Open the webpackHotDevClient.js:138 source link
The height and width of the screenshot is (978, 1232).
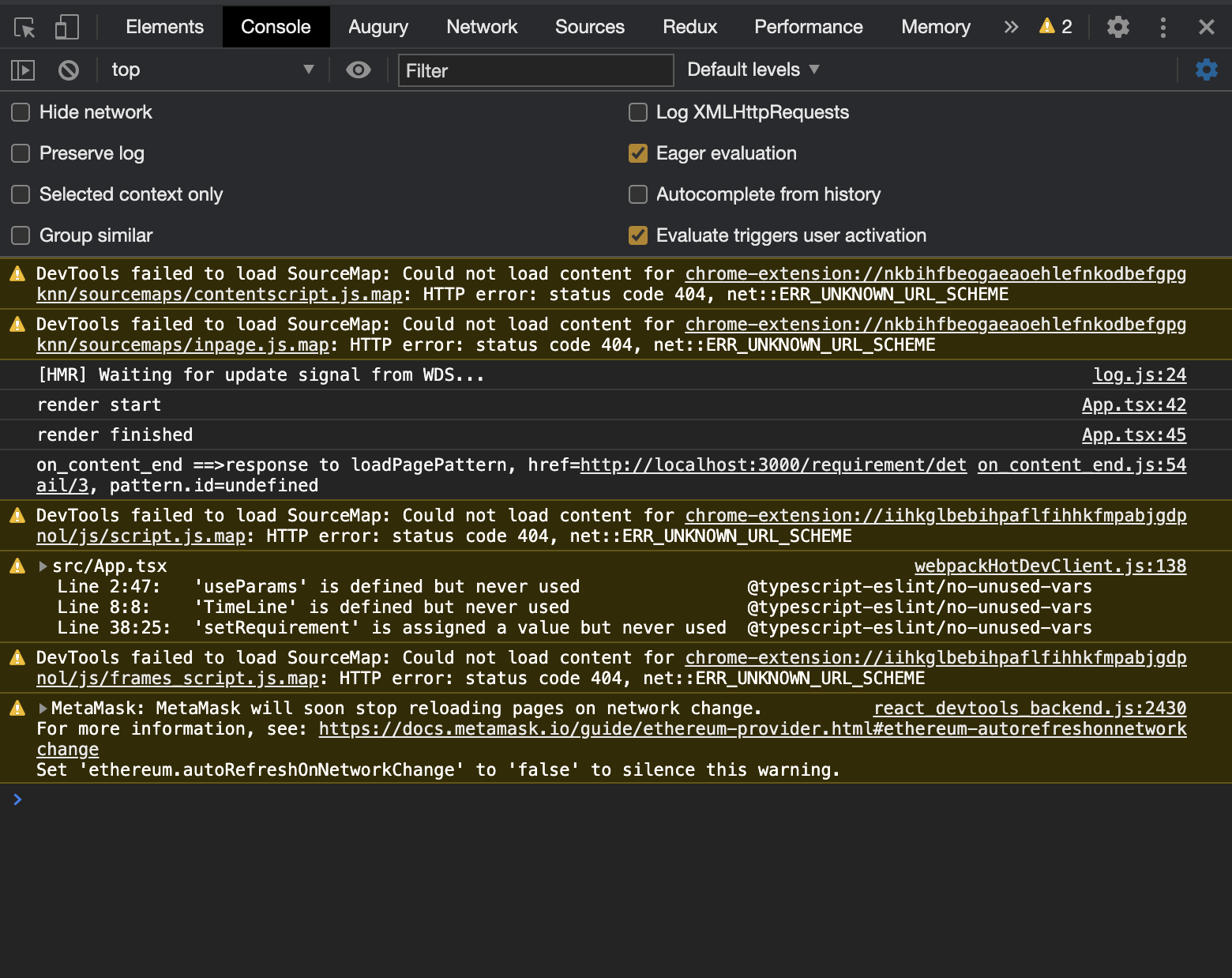[1050, 566]
